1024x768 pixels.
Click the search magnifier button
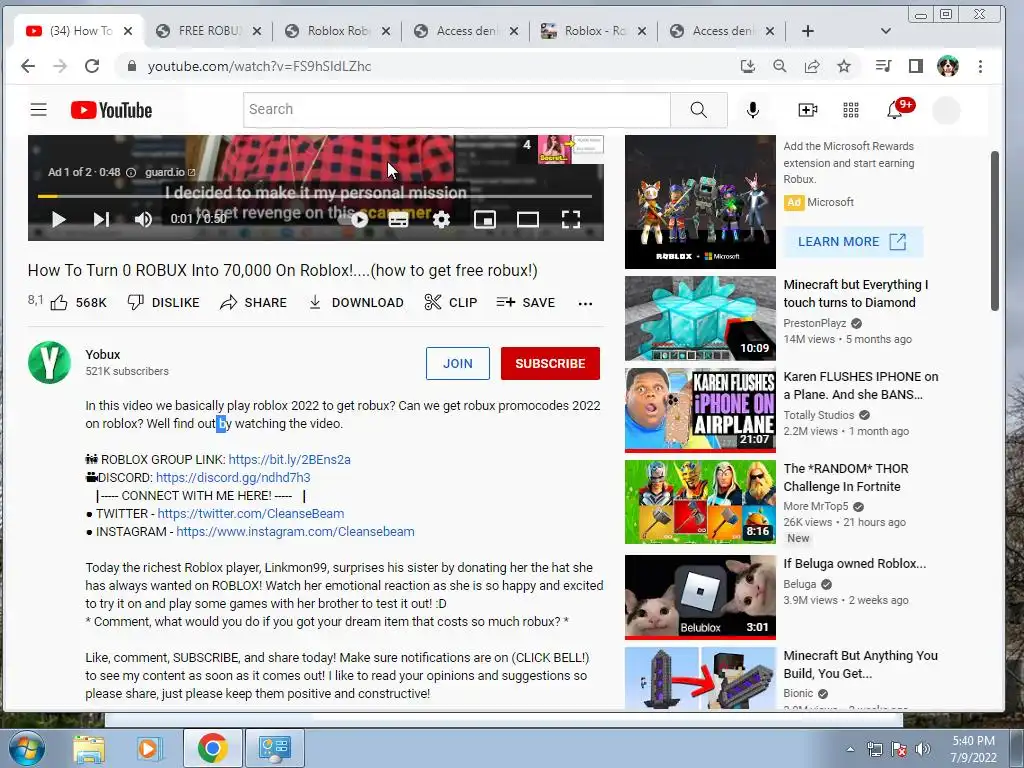pos(699,110)
